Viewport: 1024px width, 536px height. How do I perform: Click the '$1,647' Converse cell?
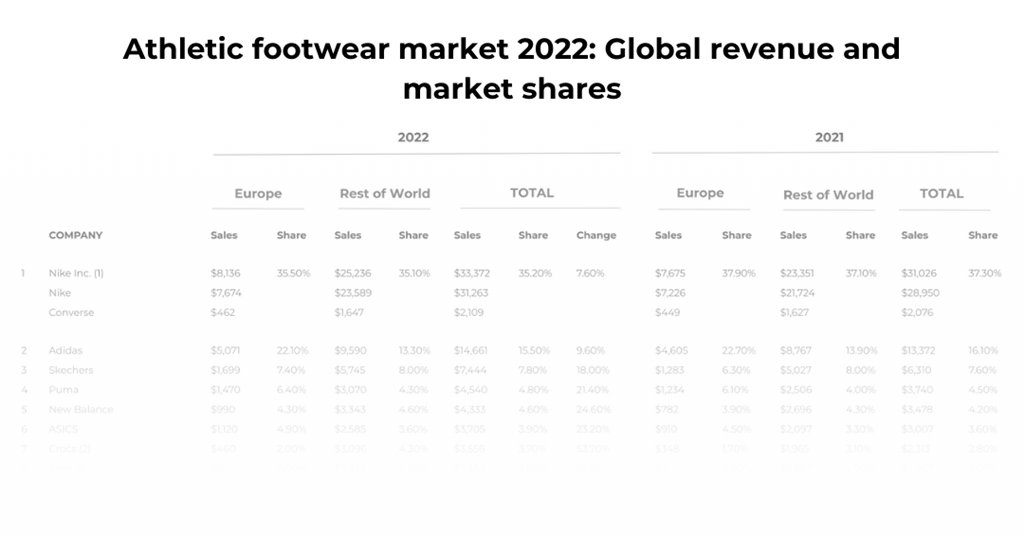349,312
